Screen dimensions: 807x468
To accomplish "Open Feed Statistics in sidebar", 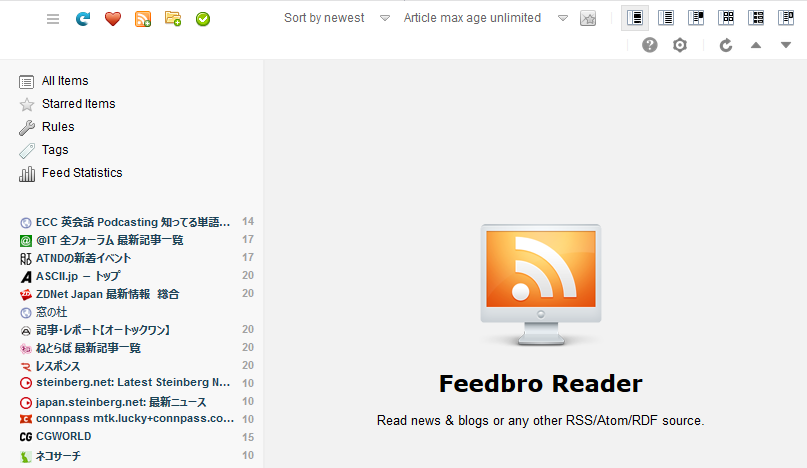I will pos(82,173).
